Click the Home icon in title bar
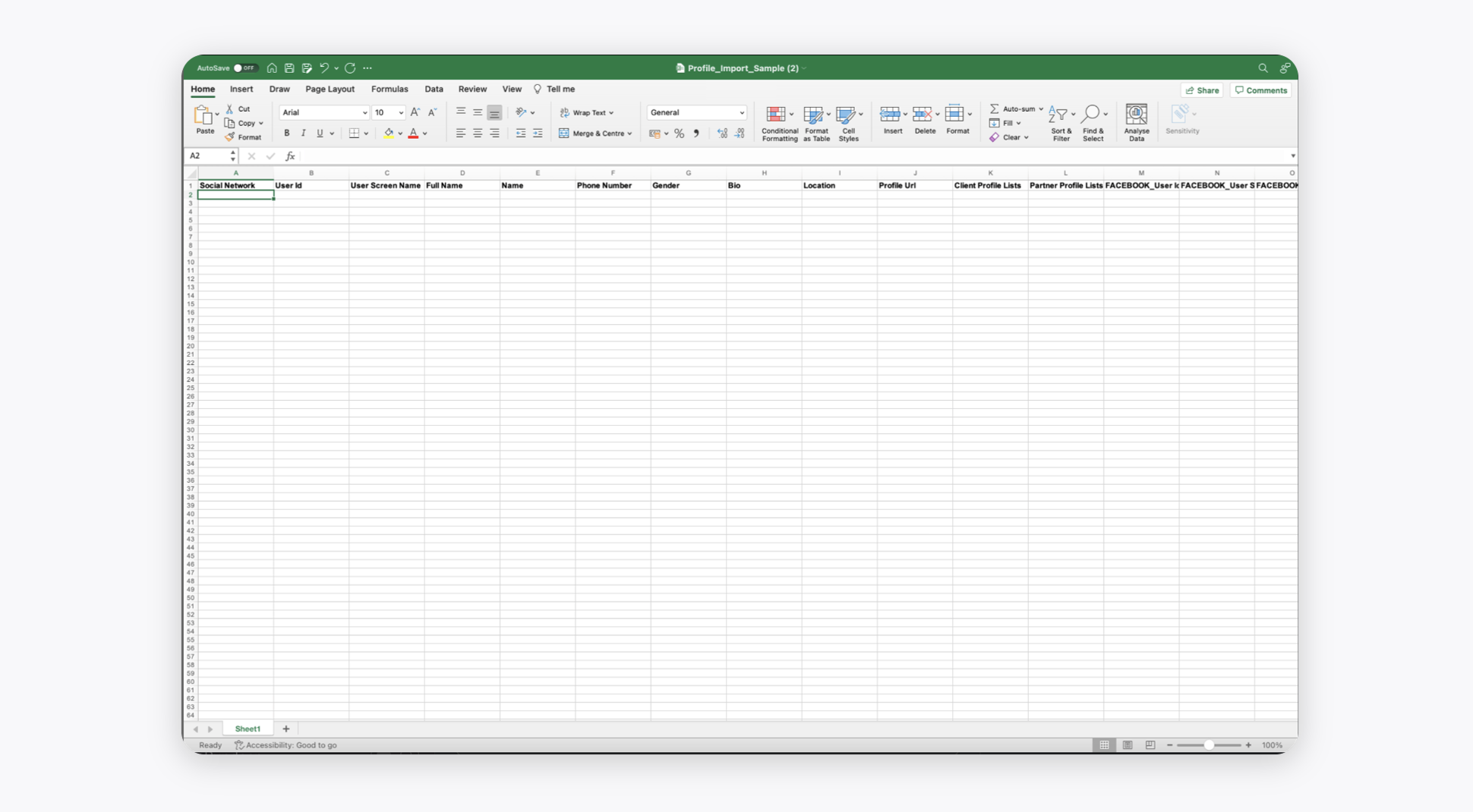The width and height of the screenshot is (1473, 812). pos(272,68)
